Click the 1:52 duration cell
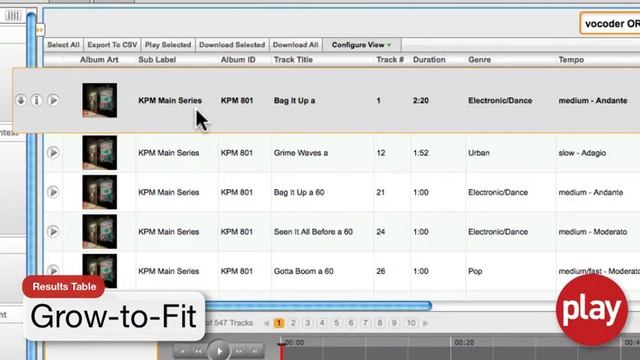The width and height of the screenshot is (640, 360). tap(420, 153)
